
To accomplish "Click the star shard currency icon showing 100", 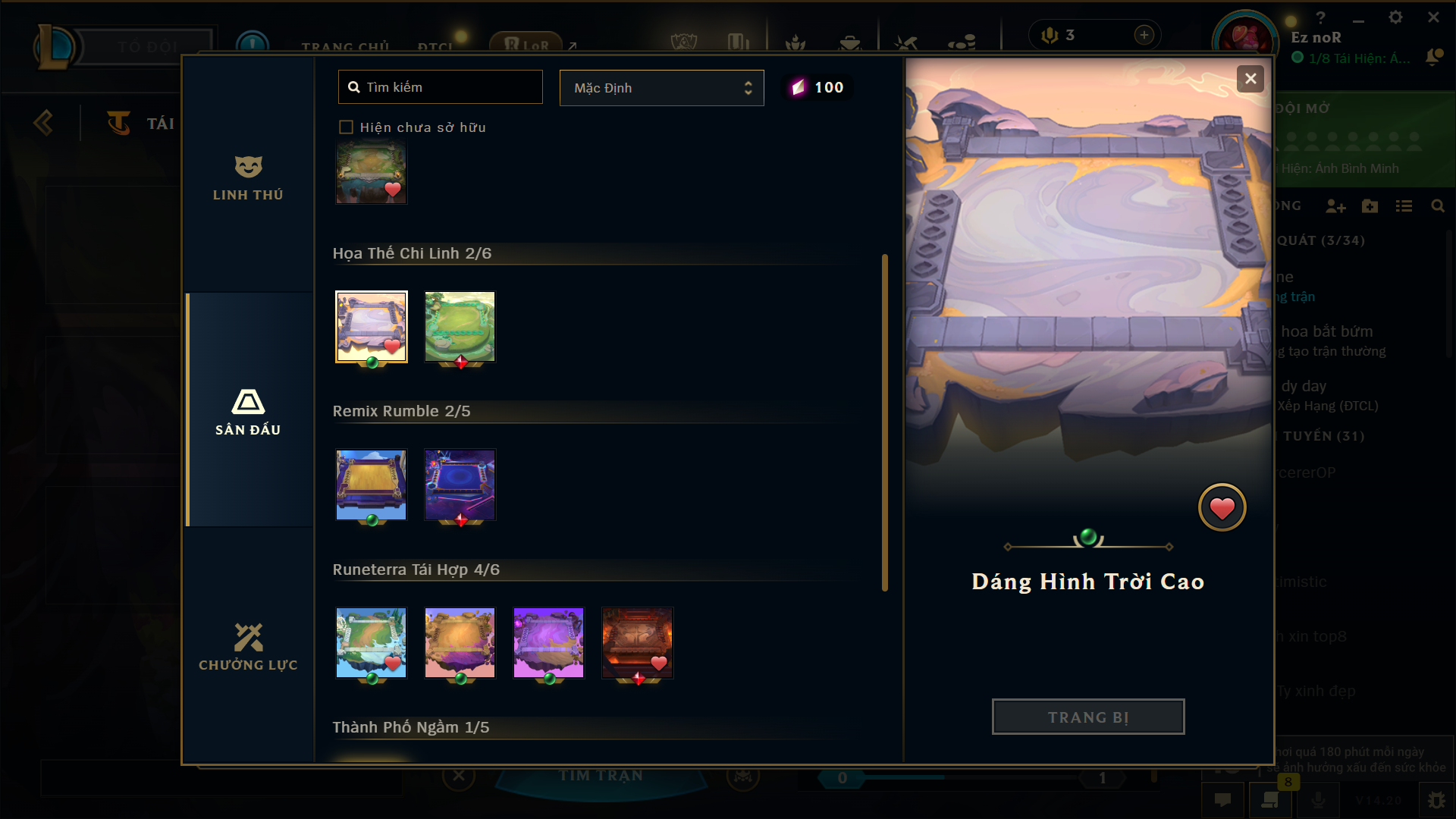I will 798,87.
